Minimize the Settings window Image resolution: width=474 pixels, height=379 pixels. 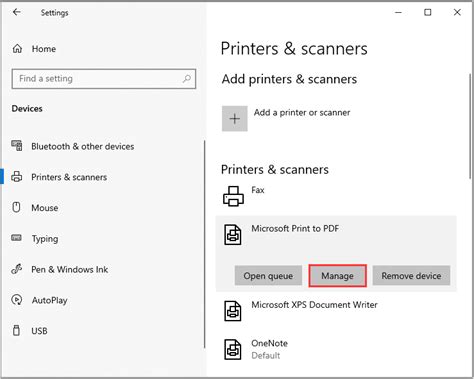click(x=398, y=13)
